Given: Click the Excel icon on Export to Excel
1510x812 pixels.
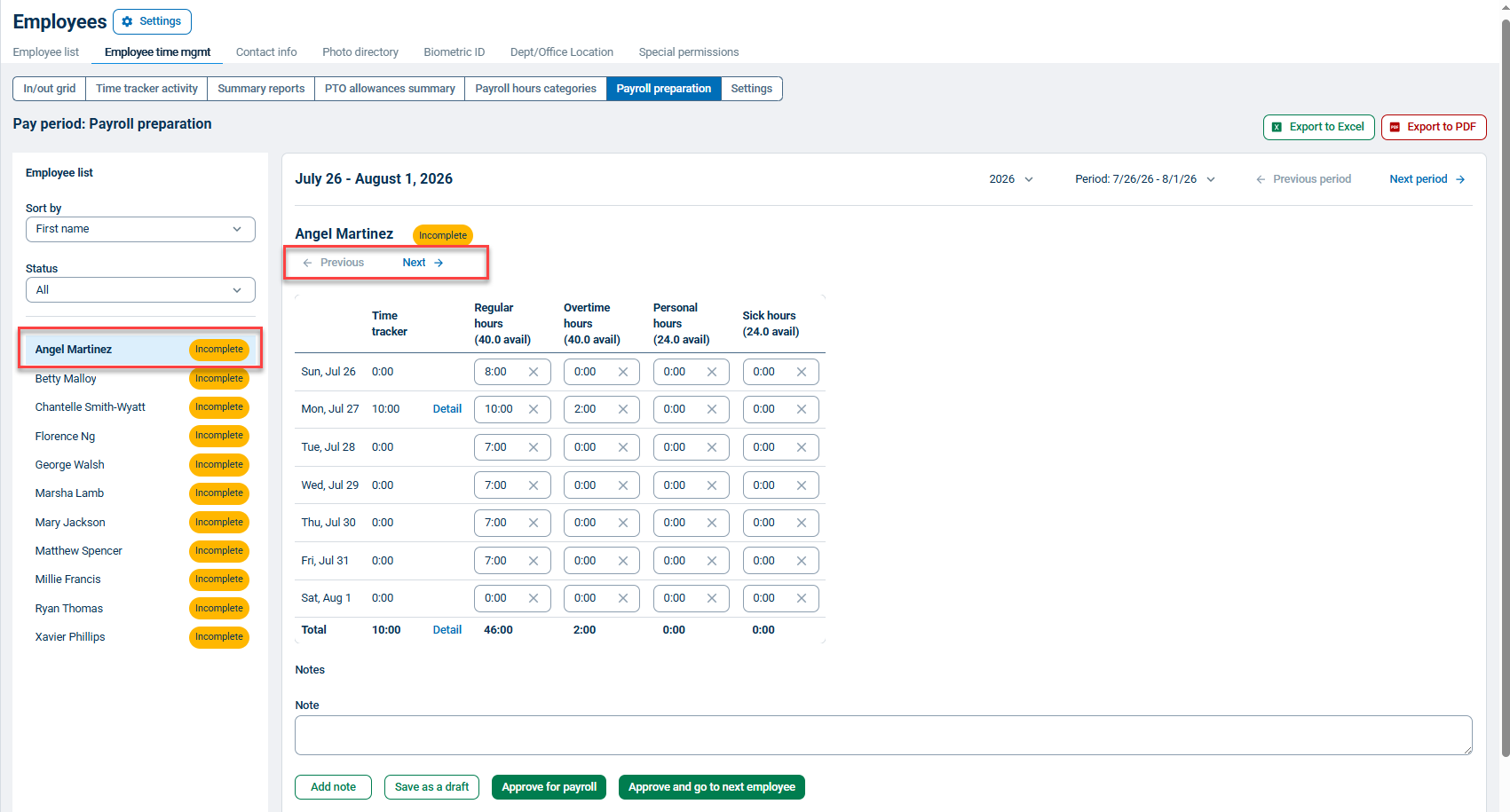Looking at the screenshot, I should coord(1277,127).
